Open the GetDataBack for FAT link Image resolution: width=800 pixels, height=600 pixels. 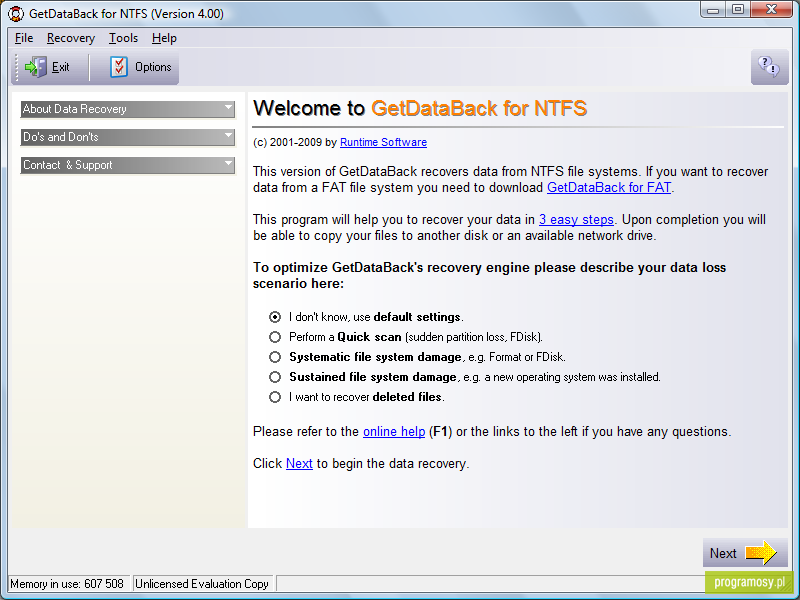tap(609, 187)
